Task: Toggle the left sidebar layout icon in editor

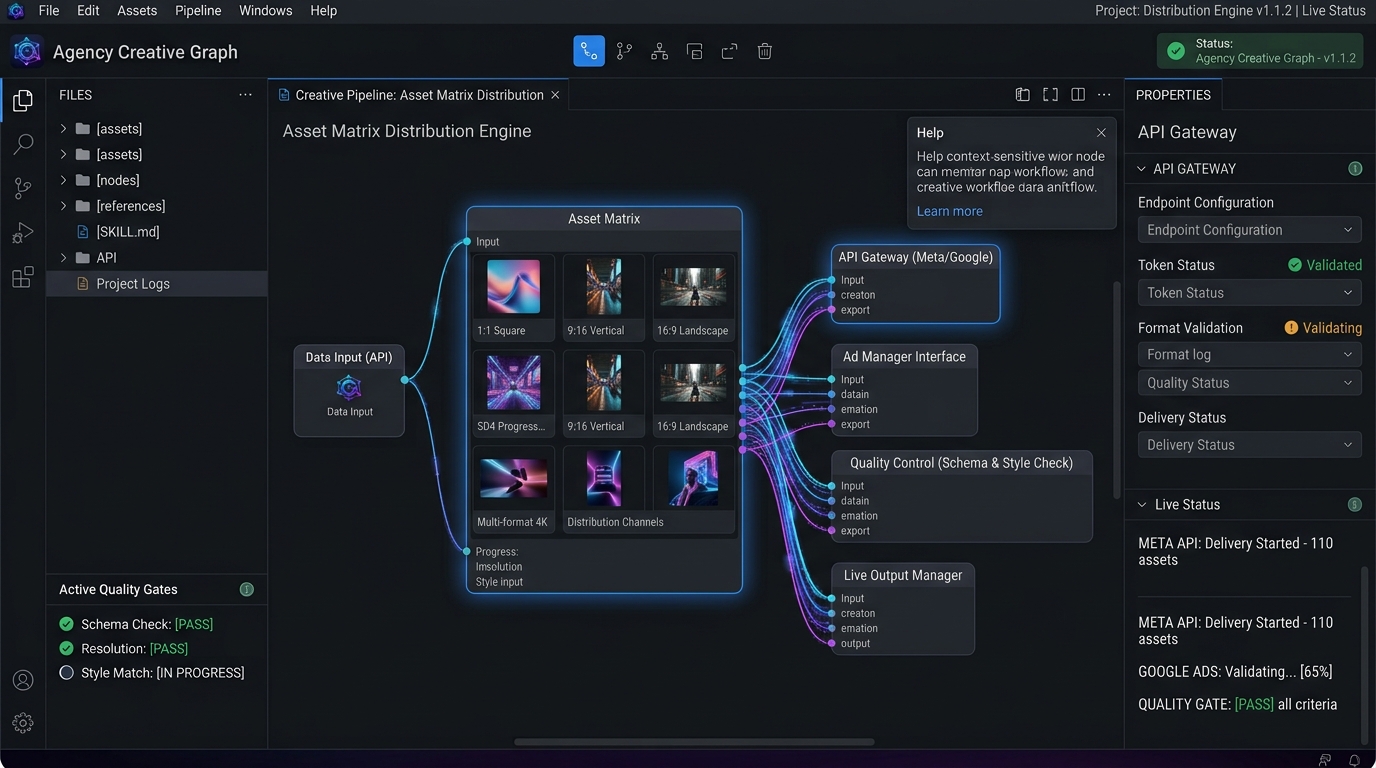Action: tap(1022, 95)
